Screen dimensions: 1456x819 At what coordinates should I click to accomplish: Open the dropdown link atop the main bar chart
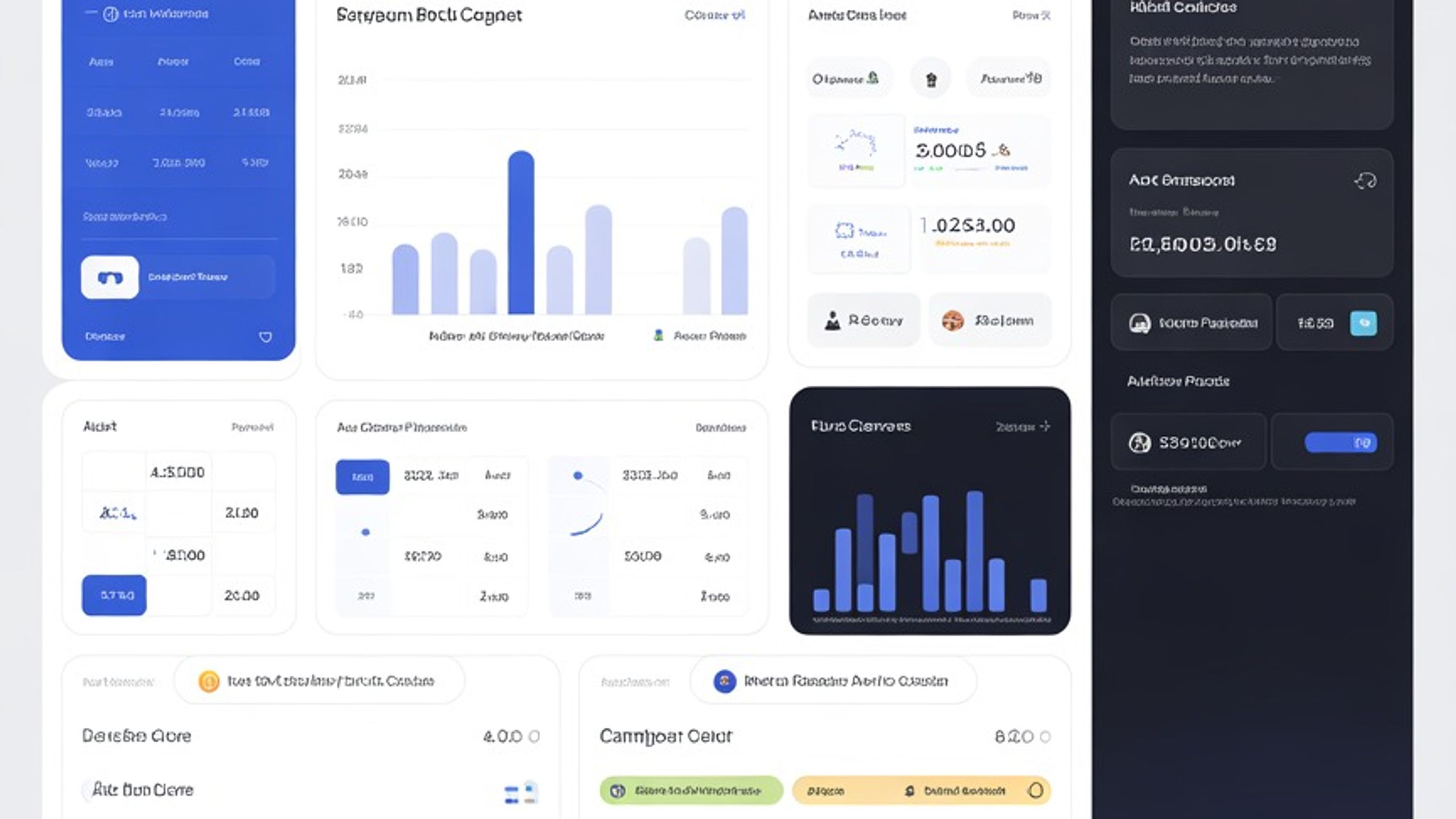[715, 15]
